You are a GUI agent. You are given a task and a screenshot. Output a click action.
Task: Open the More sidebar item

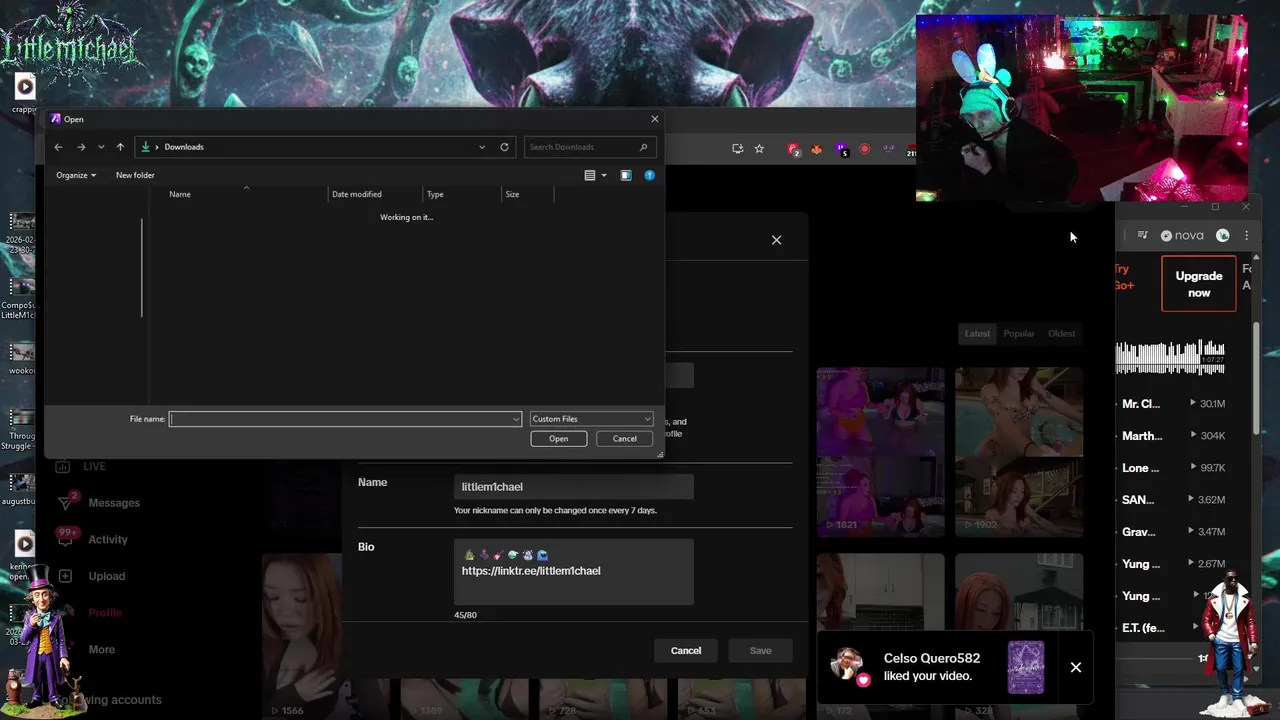[100, 650]
